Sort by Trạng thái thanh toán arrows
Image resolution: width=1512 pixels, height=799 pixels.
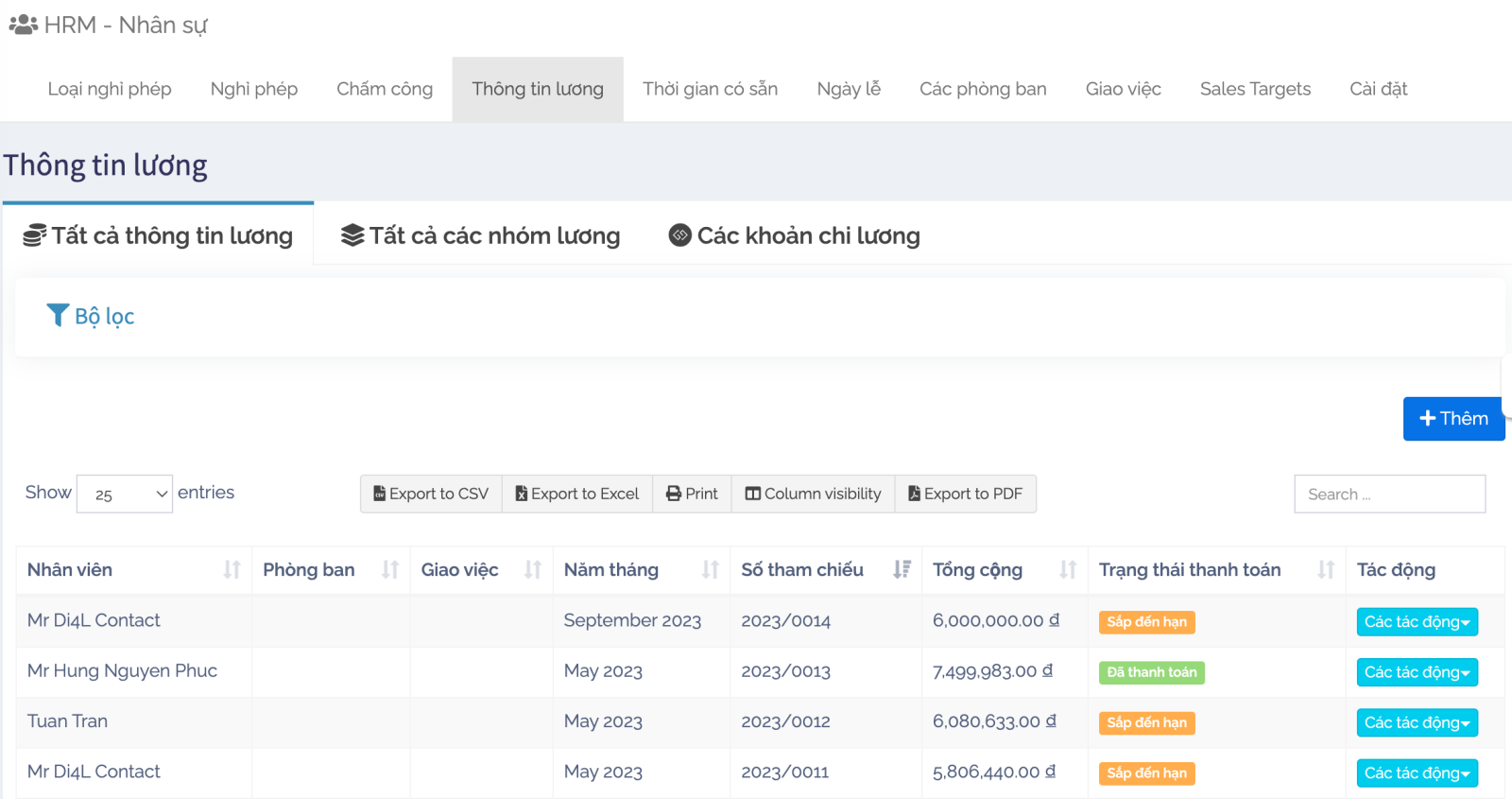pyautogui.click(x=1326, y=569)
